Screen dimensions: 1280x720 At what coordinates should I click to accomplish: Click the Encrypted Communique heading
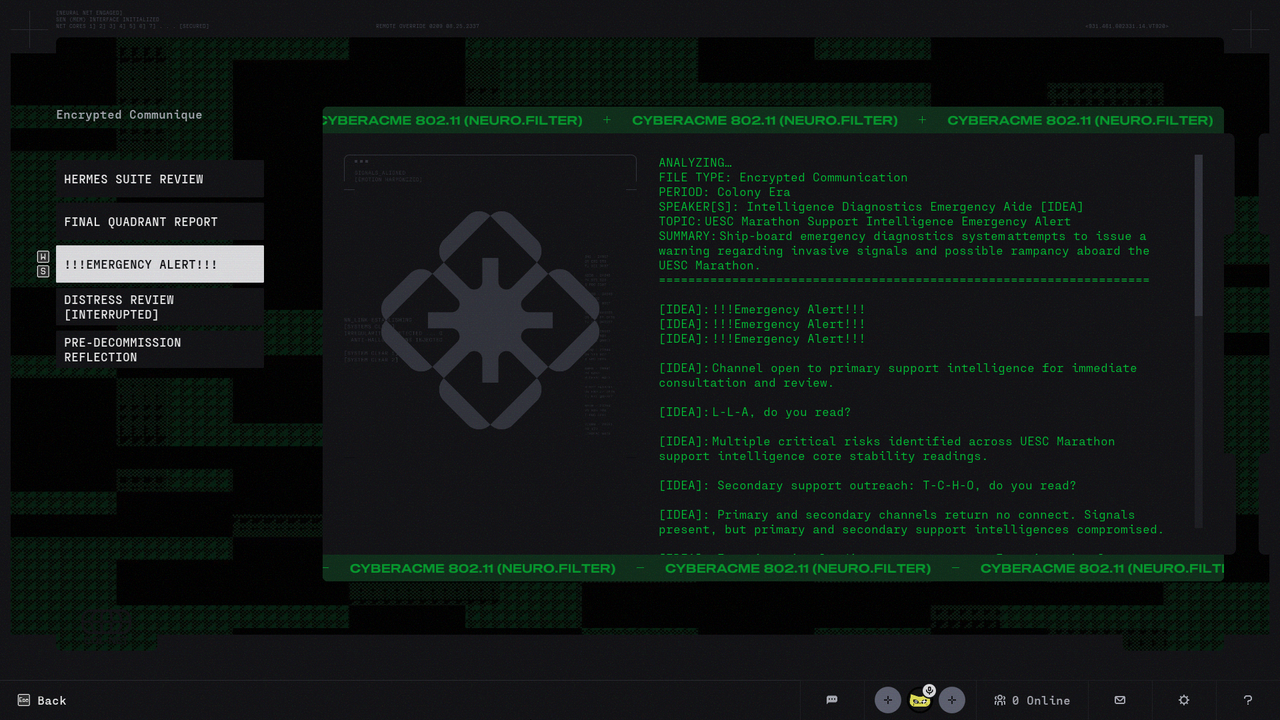(x=129, y=115)
